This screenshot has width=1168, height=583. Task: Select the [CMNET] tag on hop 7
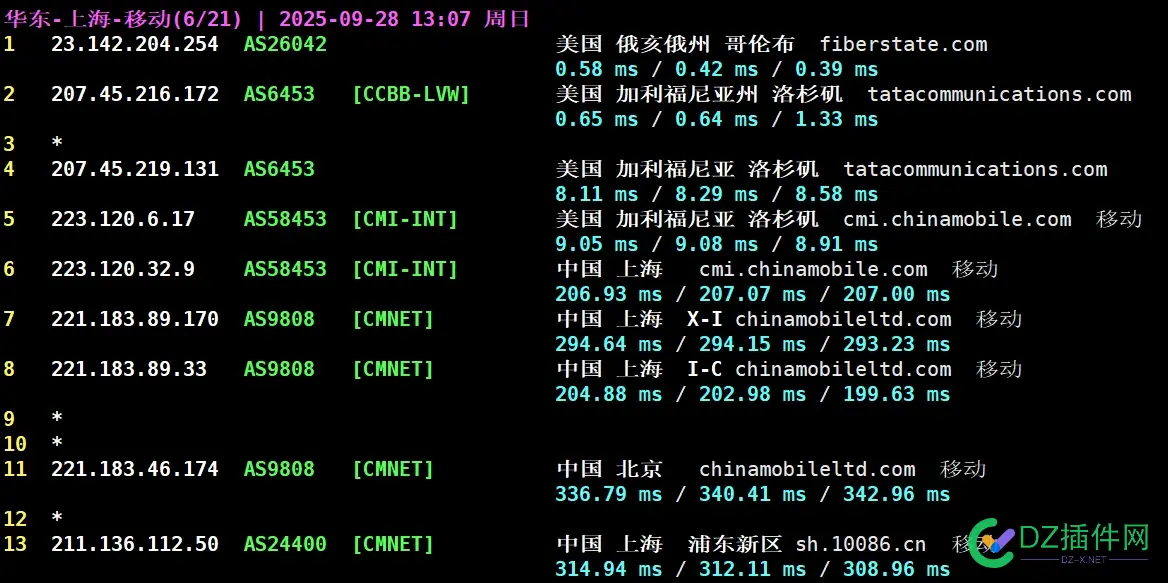[x=392, y=319]
